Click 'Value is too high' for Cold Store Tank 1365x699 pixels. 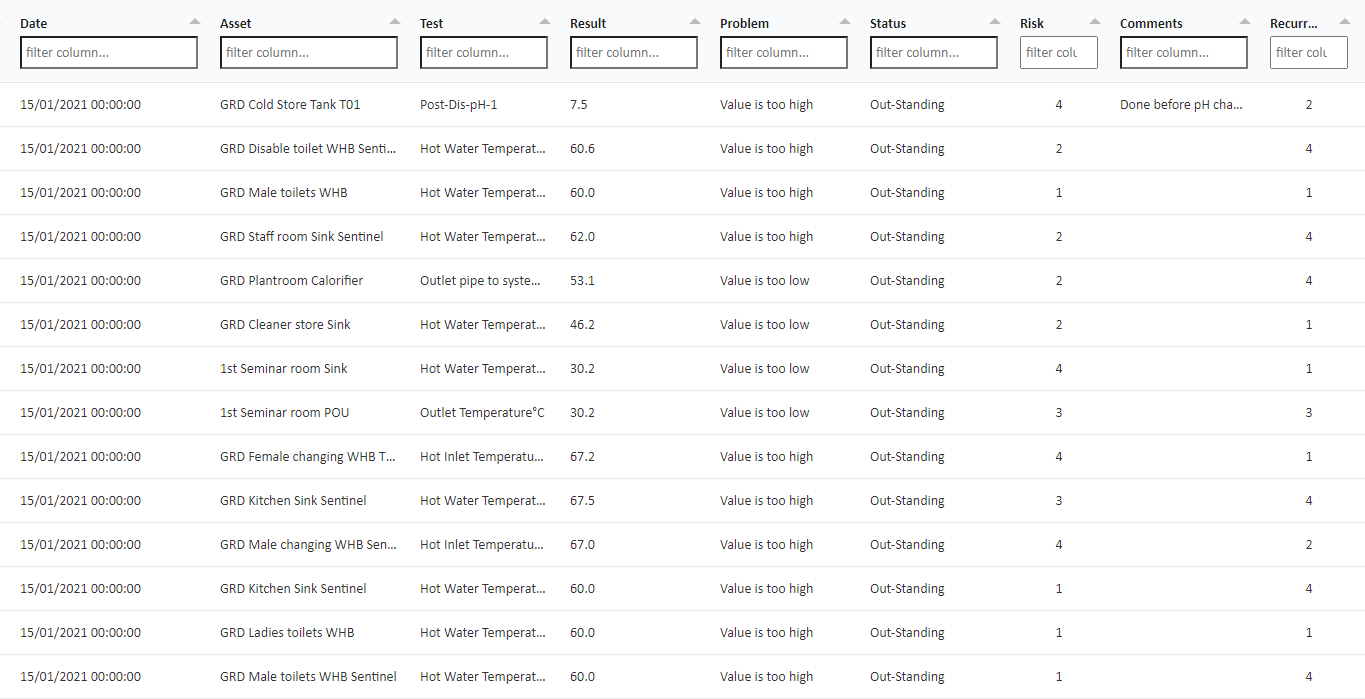766,104
